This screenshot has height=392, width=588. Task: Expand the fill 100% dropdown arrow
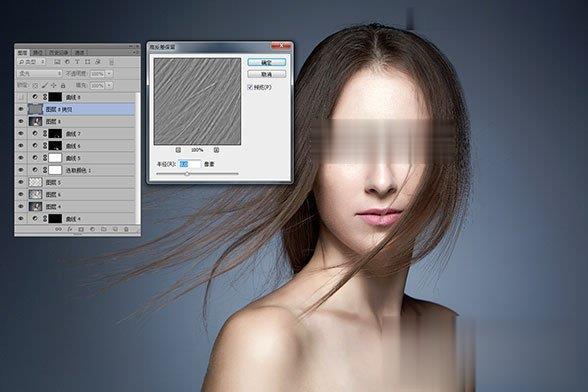(x=109, y=86)
